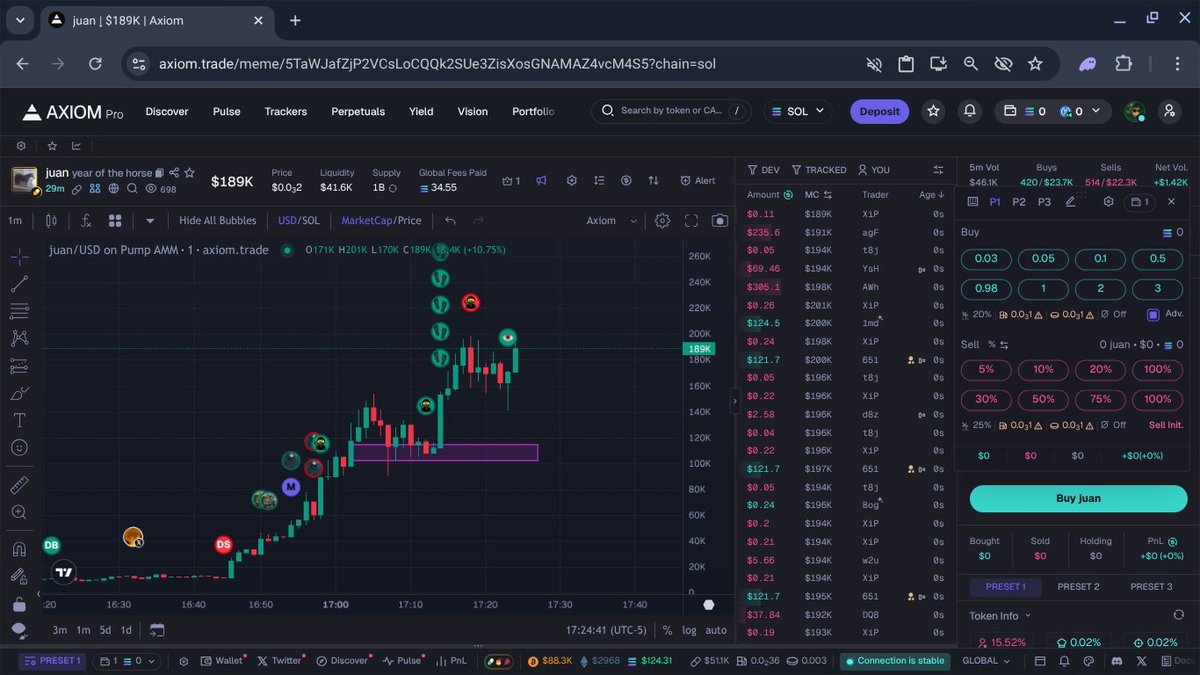Open the candlestick chart type selector
Viewport: 1200px width, 675px height.
pyautogui.click(x=51, y=221)
